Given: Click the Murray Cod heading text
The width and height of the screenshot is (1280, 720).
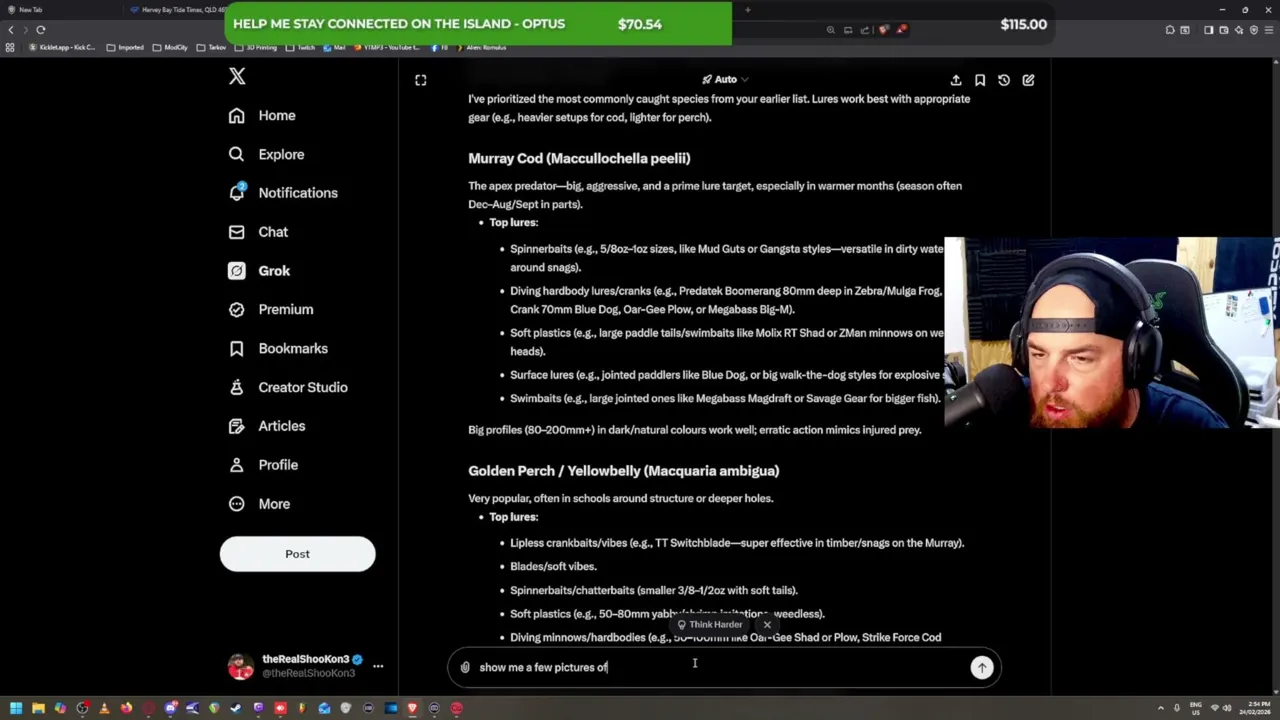Looking at the screenshot, I should pyautogui.click(x=579, y=158).
